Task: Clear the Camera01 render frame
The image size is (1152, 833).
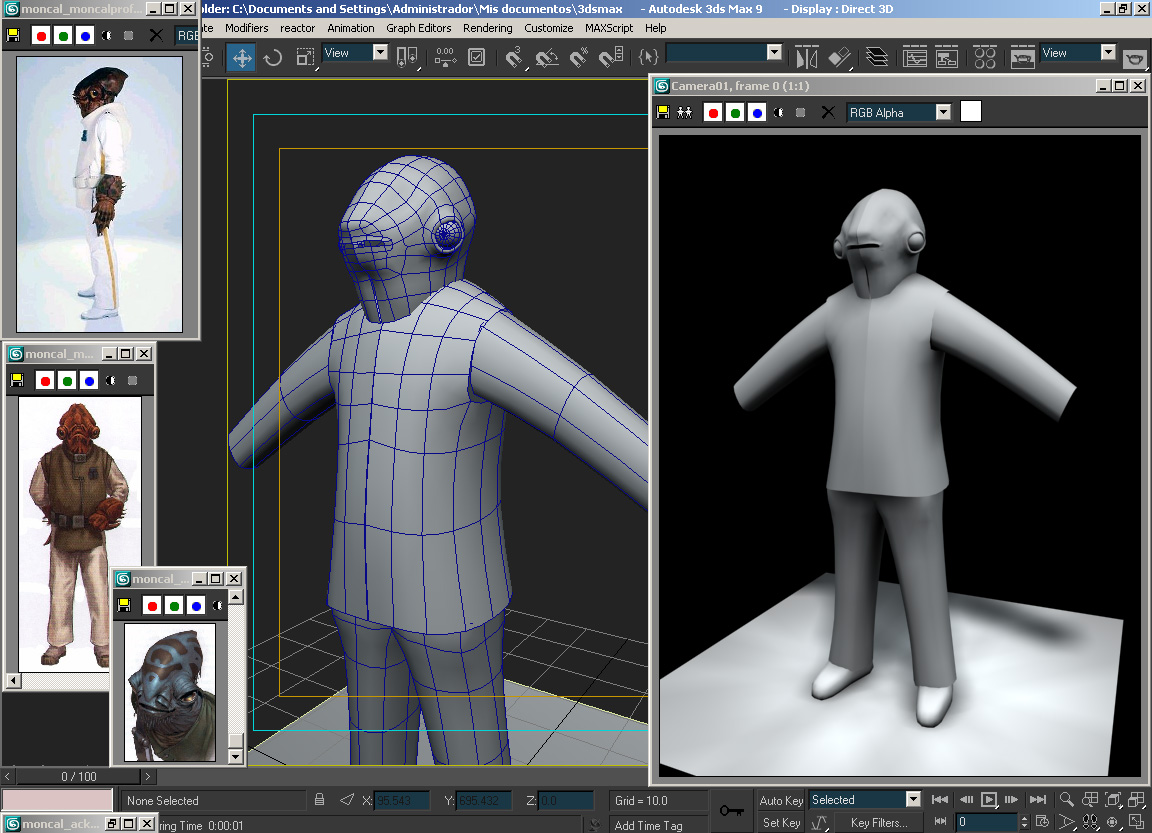Action: pyautogui.click(x=828, y=112)
